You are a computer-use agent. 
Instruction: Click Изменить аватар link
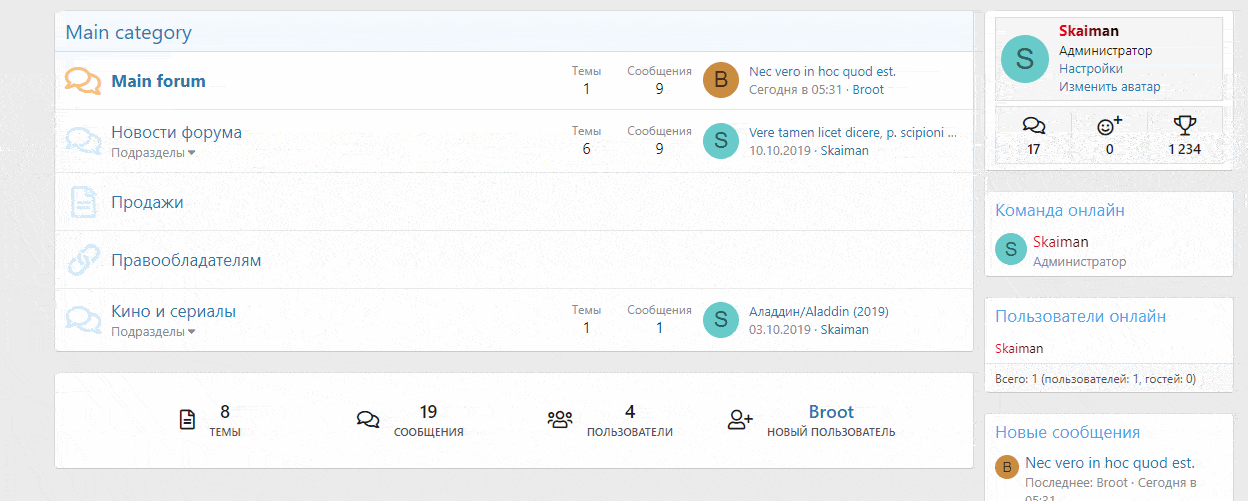[x=1109, y=87]
